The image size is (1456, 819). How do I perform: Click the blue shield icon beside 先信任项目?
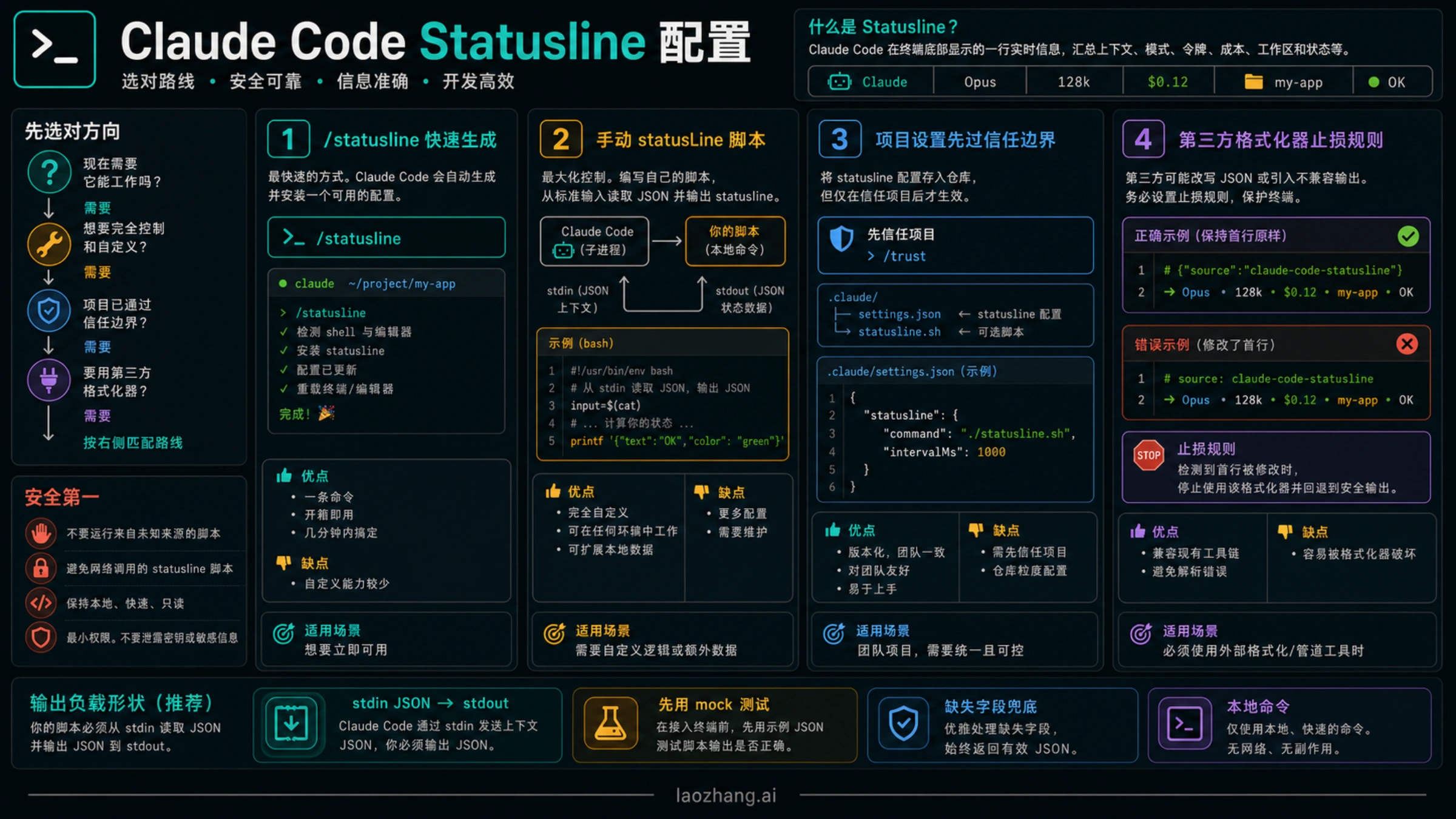click(x=841, y=239)
